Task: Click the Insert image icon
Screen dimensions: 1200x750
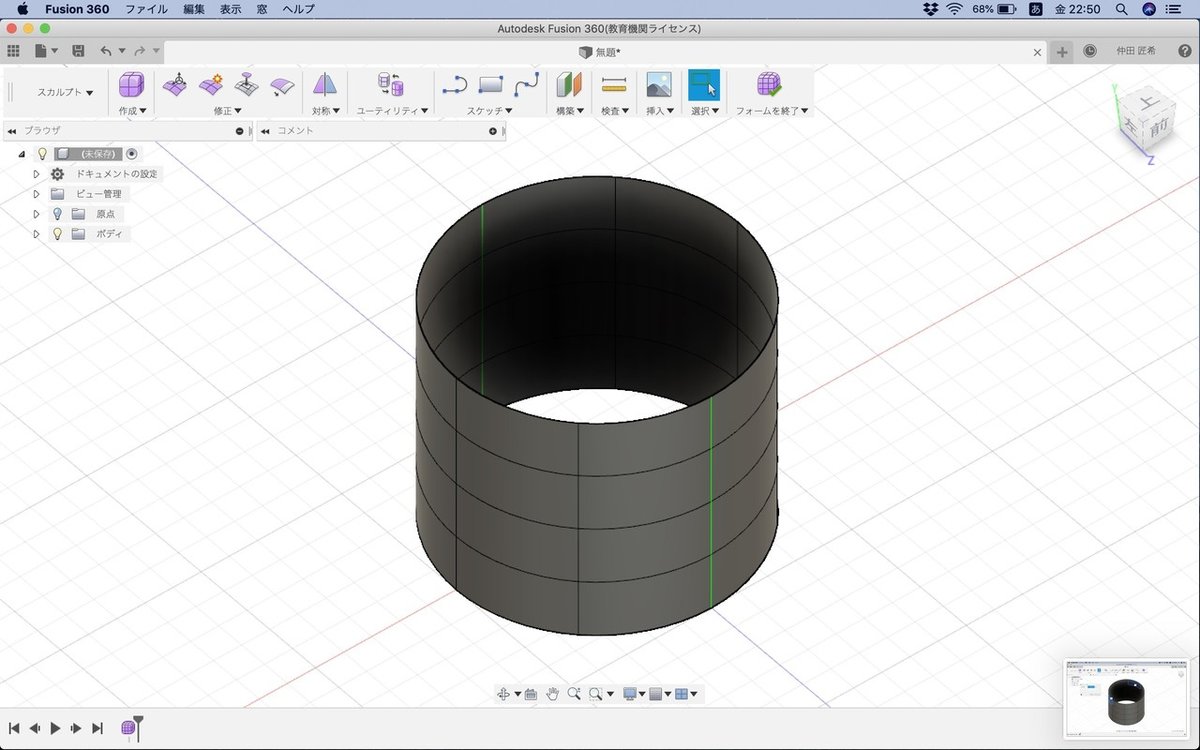Action: point(658,85)
